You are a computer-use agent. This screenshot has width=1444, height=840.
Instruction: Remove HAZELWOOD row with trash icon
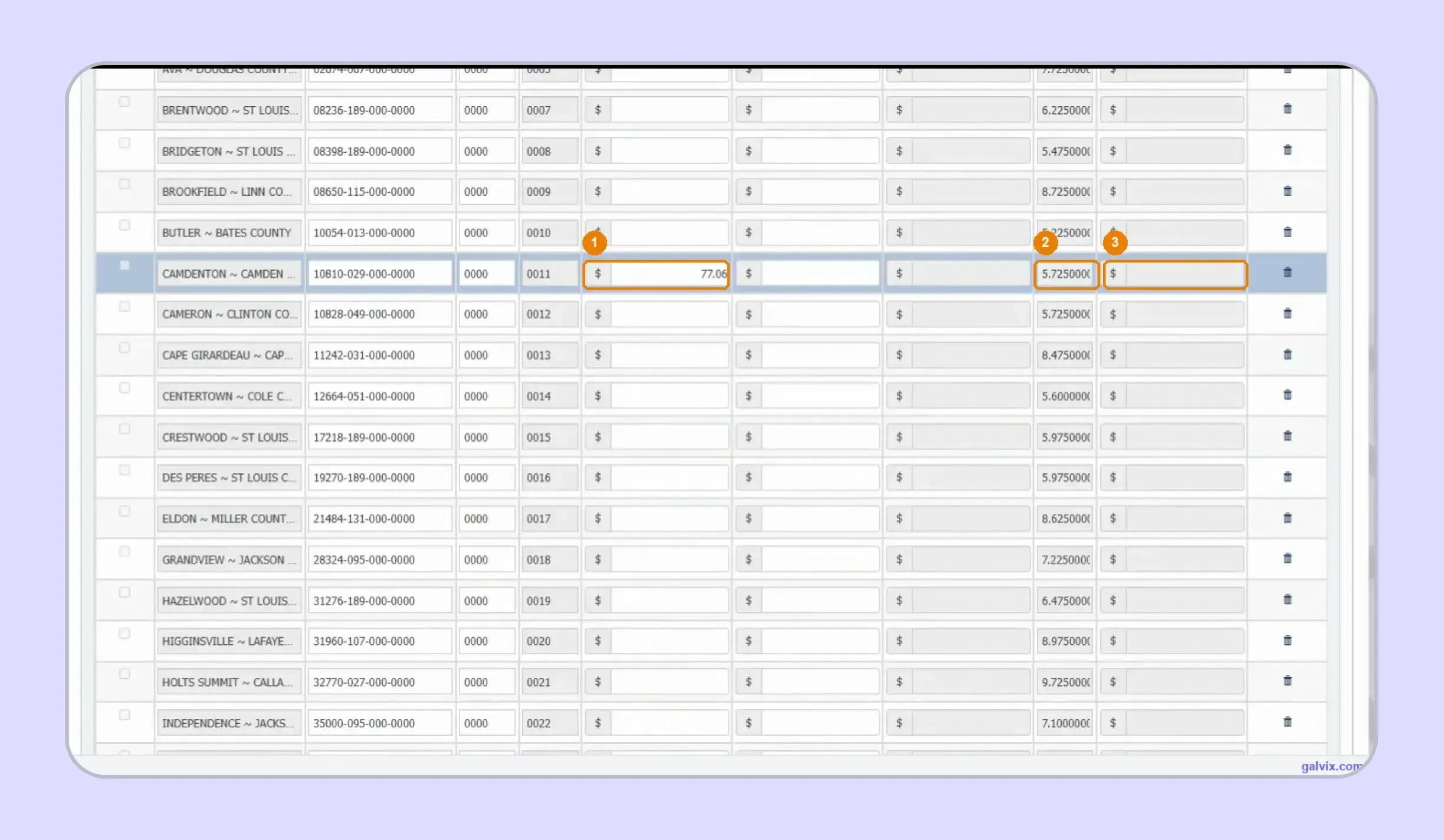[1287, 599]
